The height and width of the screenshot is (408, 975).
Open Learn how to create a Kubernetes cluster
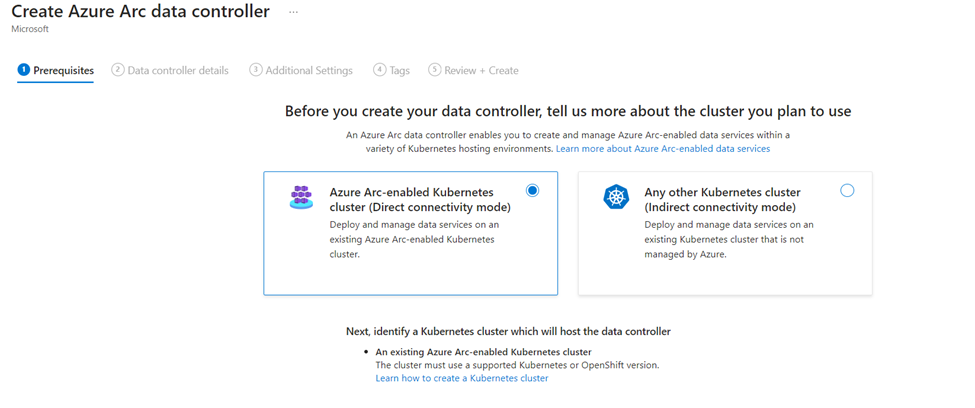[x=462, y=378]
